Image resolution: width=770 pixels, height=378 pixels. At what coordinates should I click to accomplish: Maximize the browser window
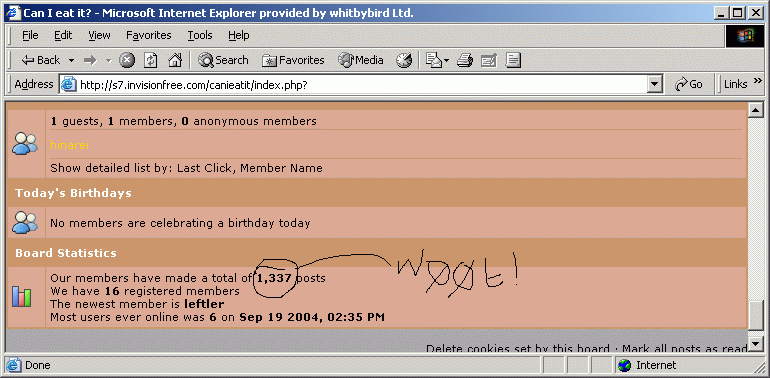click(x=738, y=14)
